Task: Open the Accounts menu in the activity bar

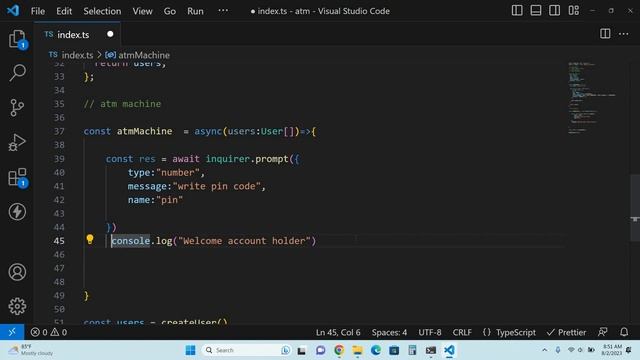Action: click(17, 272)
